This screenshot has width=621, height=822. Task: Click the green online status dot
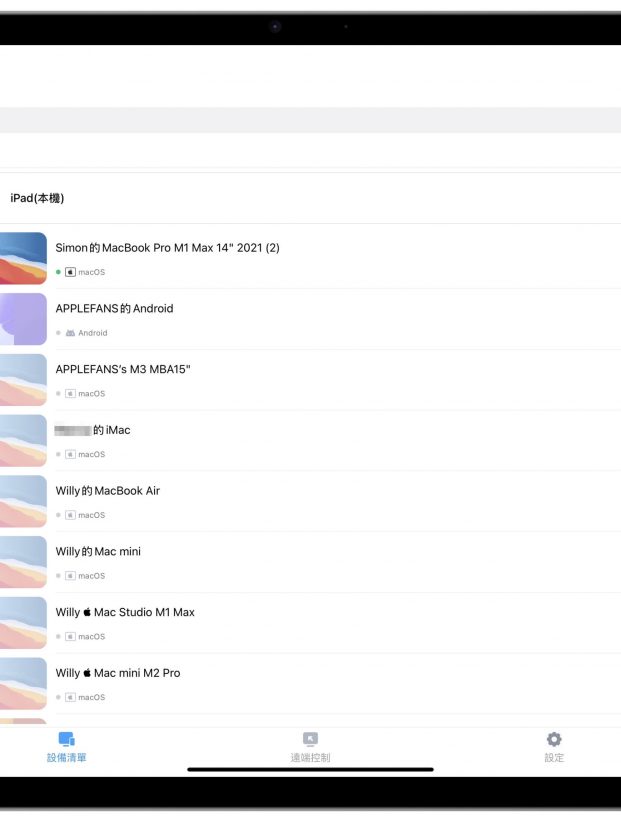click(59, 272)
